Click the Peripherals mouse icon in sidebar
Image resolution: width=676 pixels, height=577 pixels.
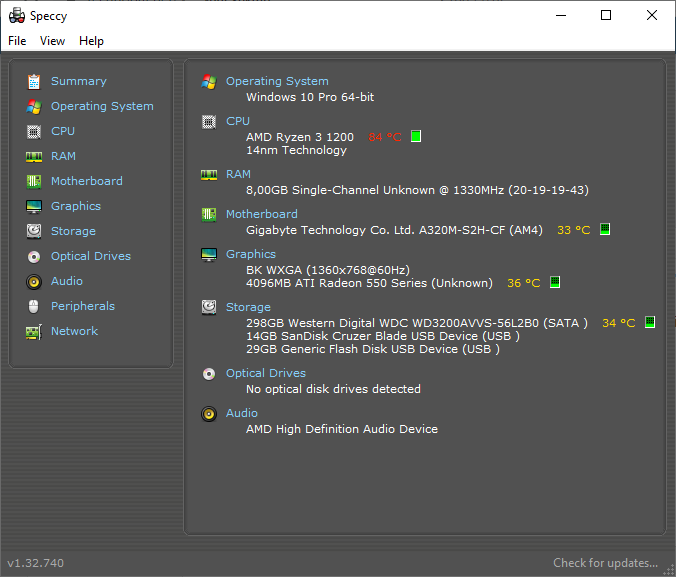pyautogui.click(x=34, y=307)
